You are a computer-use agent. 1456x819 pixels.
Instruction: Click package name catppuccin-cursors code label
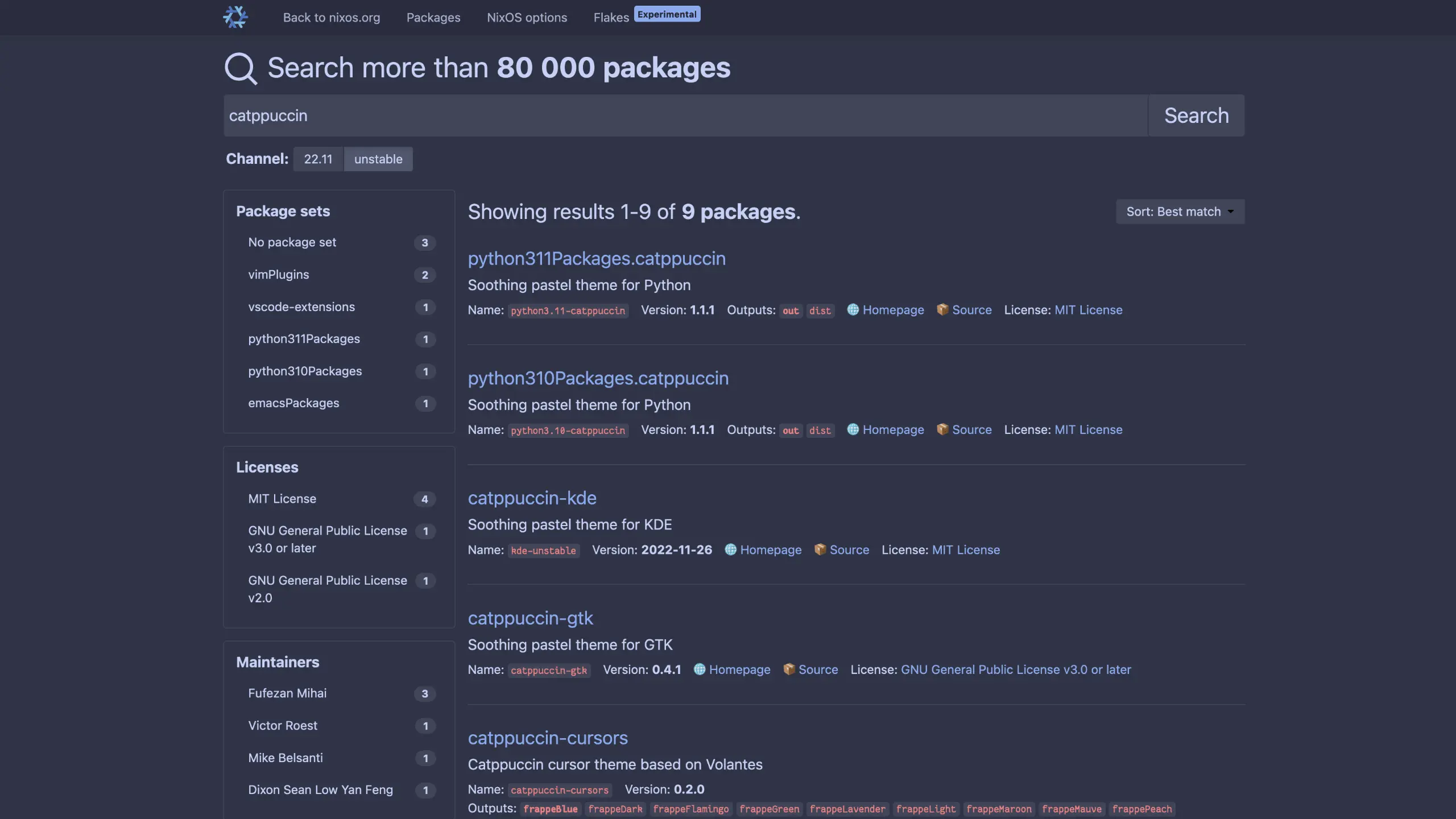(560, 790)
